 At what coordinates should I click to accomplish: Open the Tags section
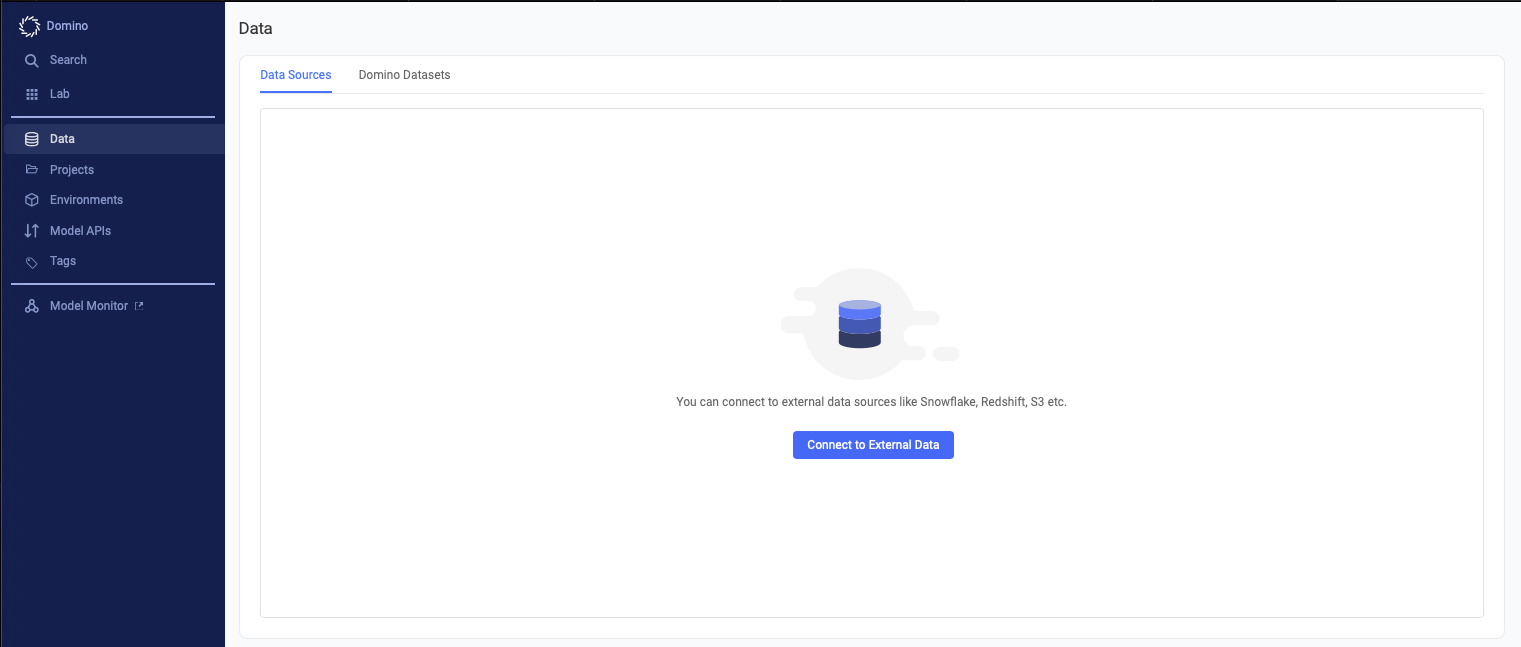[62, 261]
